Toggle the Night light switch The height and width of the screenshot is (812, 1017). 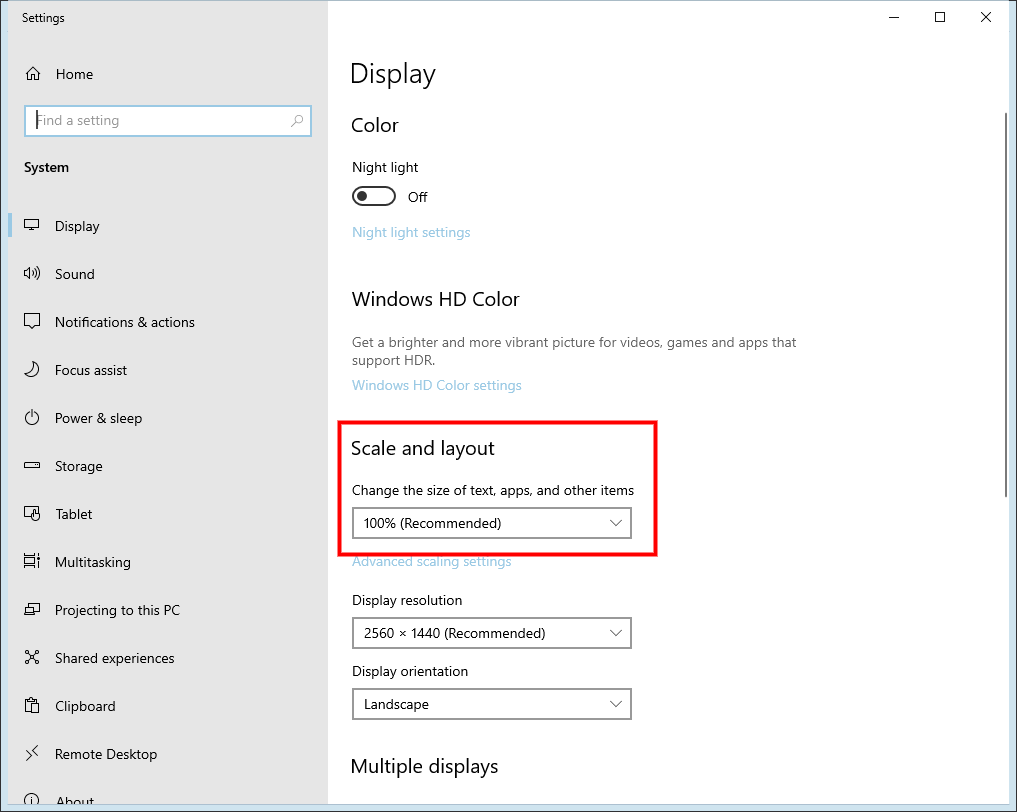tap(374, 197)
